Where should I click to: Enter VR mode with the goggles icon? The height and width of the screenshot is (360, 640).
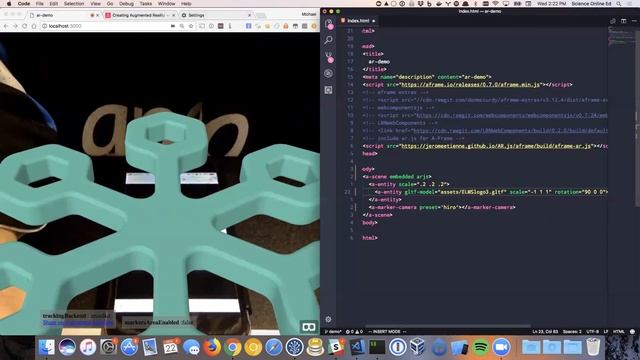pos(309,327)
